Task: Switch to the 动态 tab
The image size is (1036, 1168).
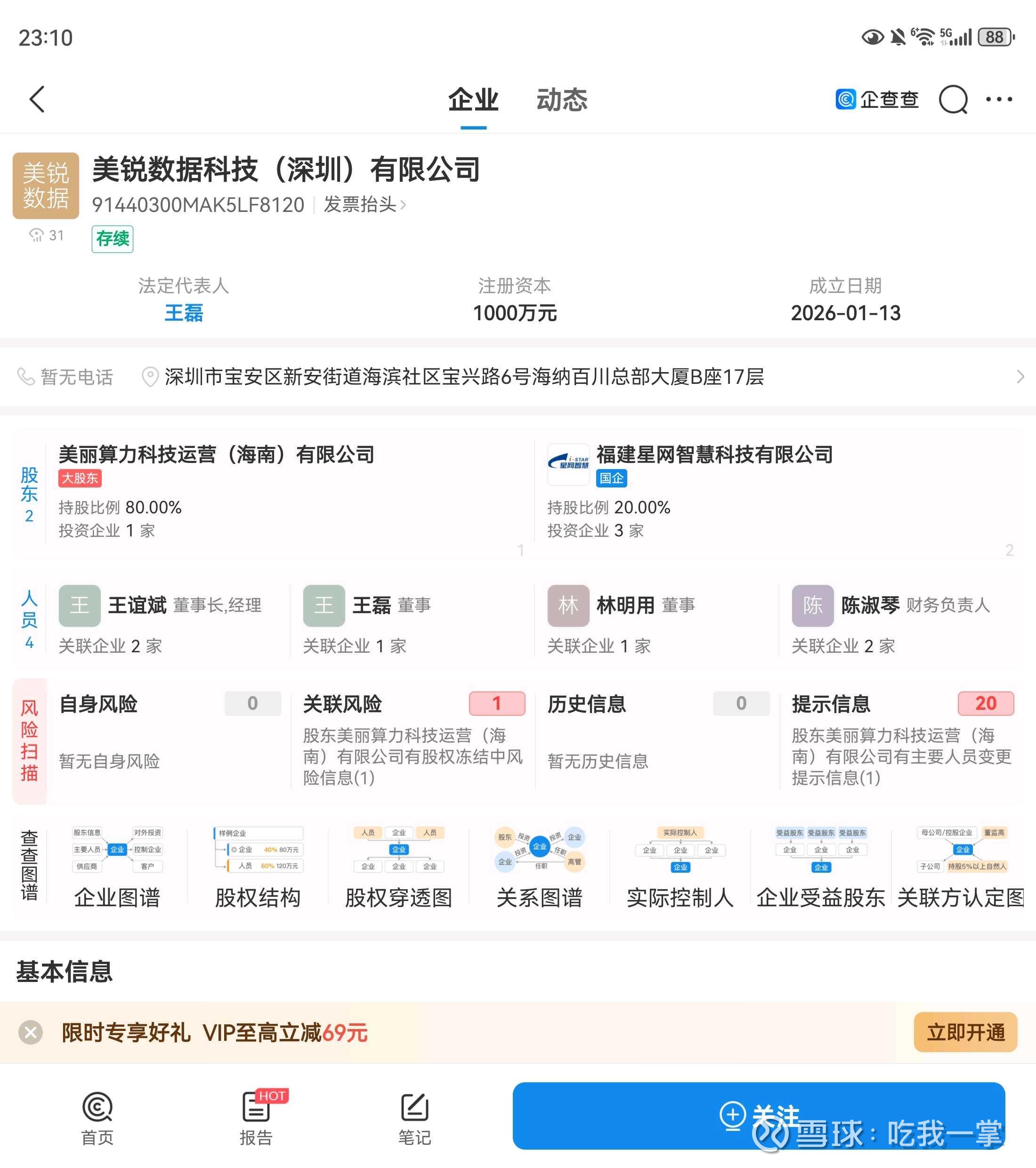Action: point(561,100)
